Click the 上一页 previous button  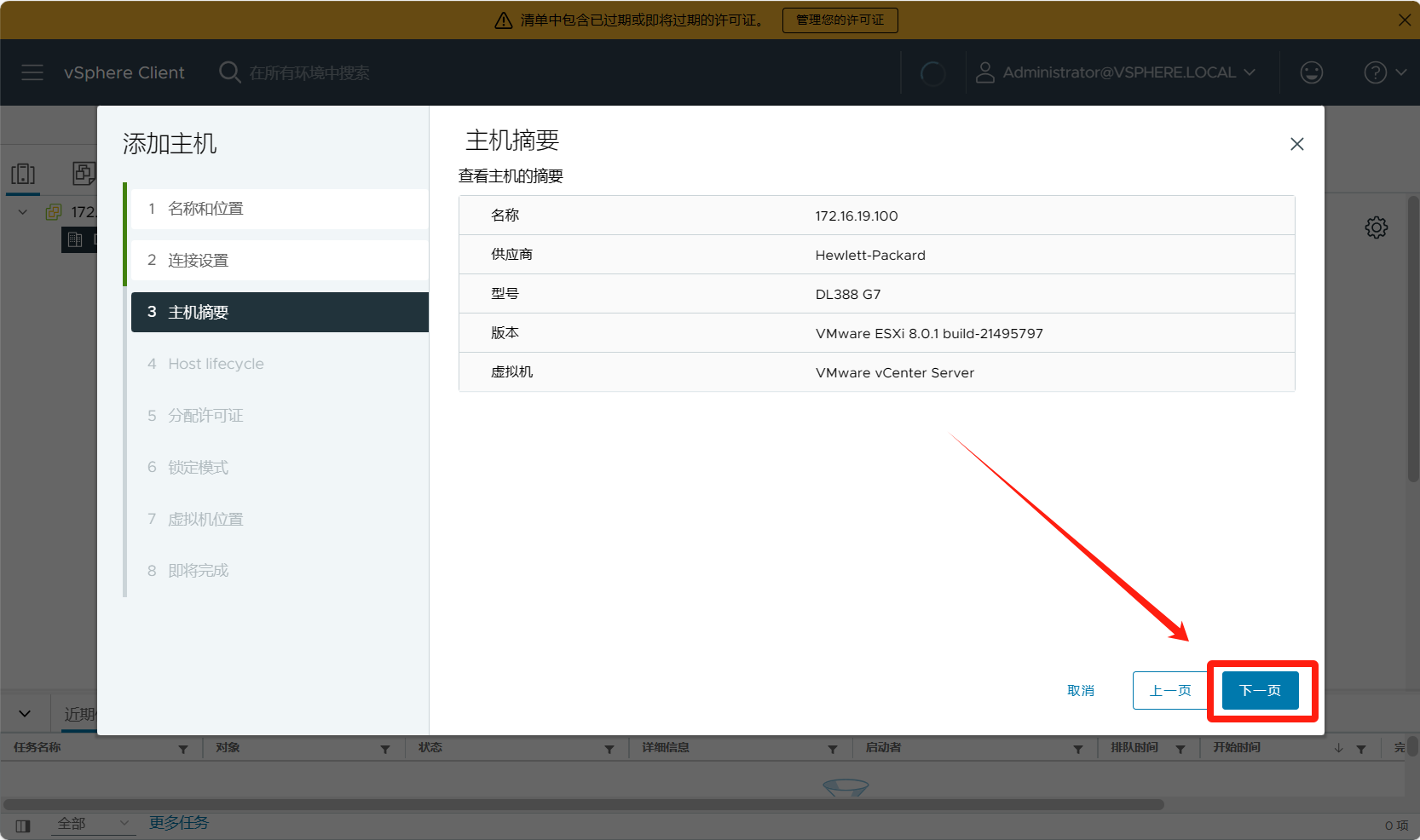[1169, 690]
